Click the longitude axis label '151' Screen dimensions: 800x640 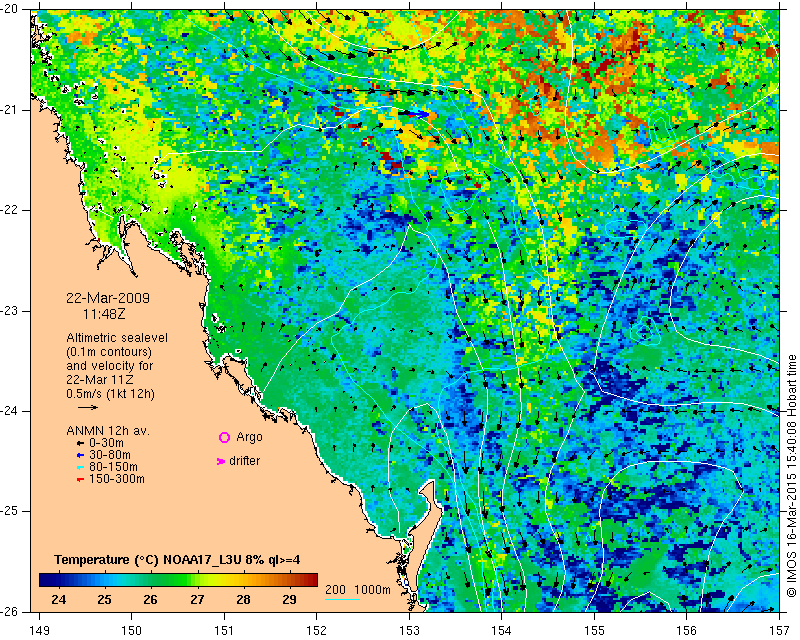(x=224, y=631)
